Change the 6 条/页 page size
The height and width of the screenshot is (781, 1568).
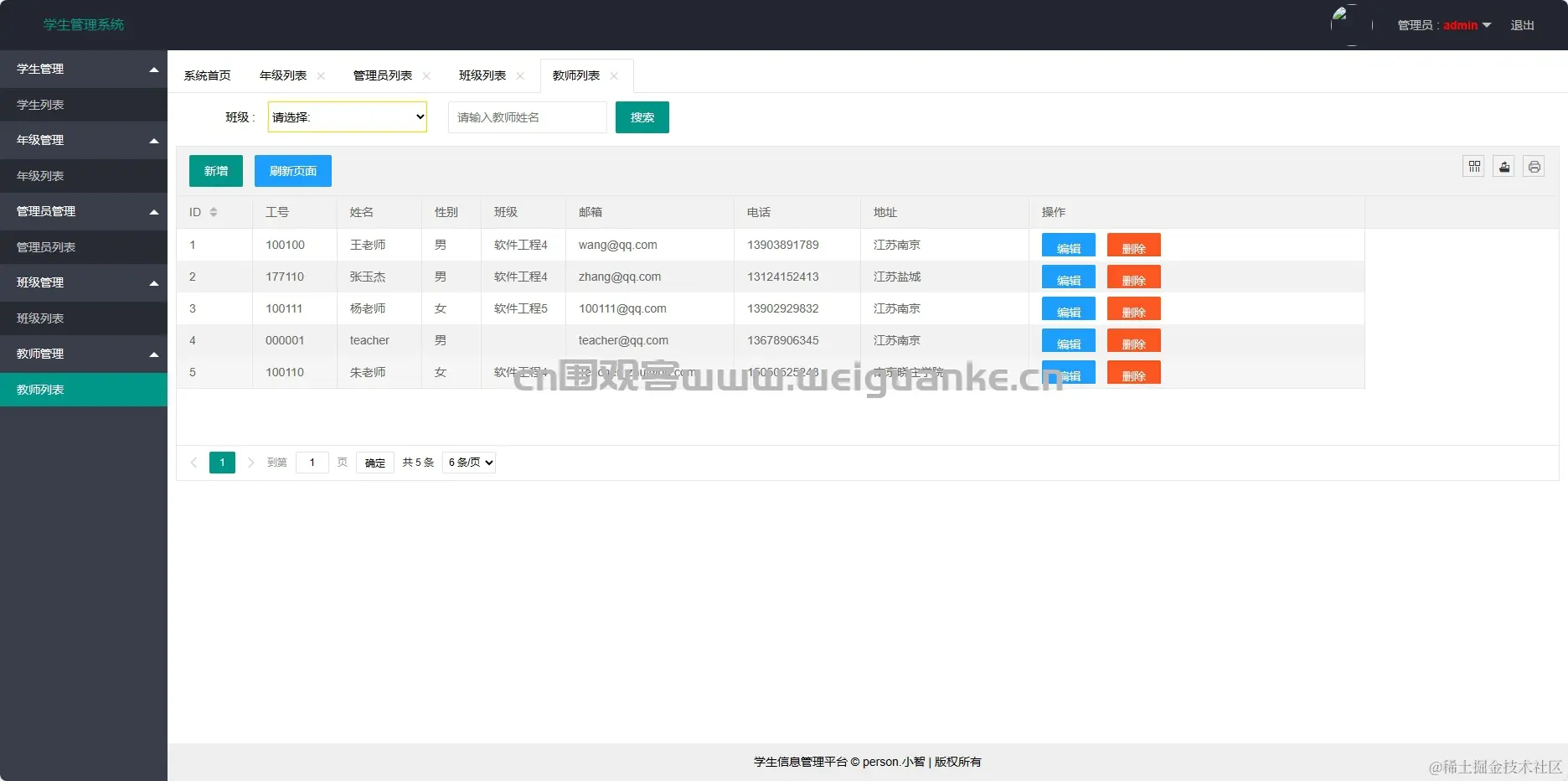469,463
